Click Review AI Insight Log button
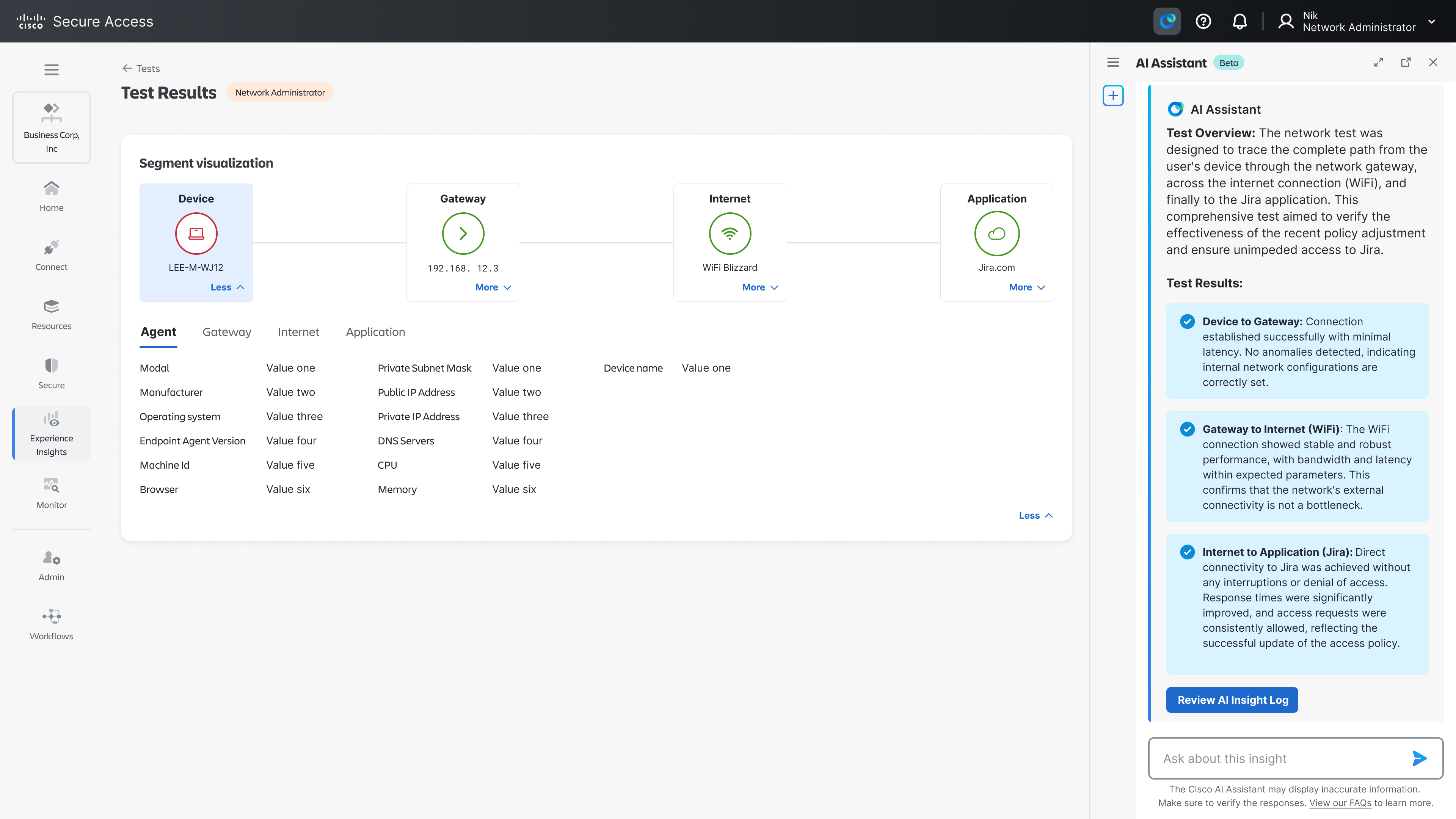Screen dimensions: 1456x819 coord(1232,700)
